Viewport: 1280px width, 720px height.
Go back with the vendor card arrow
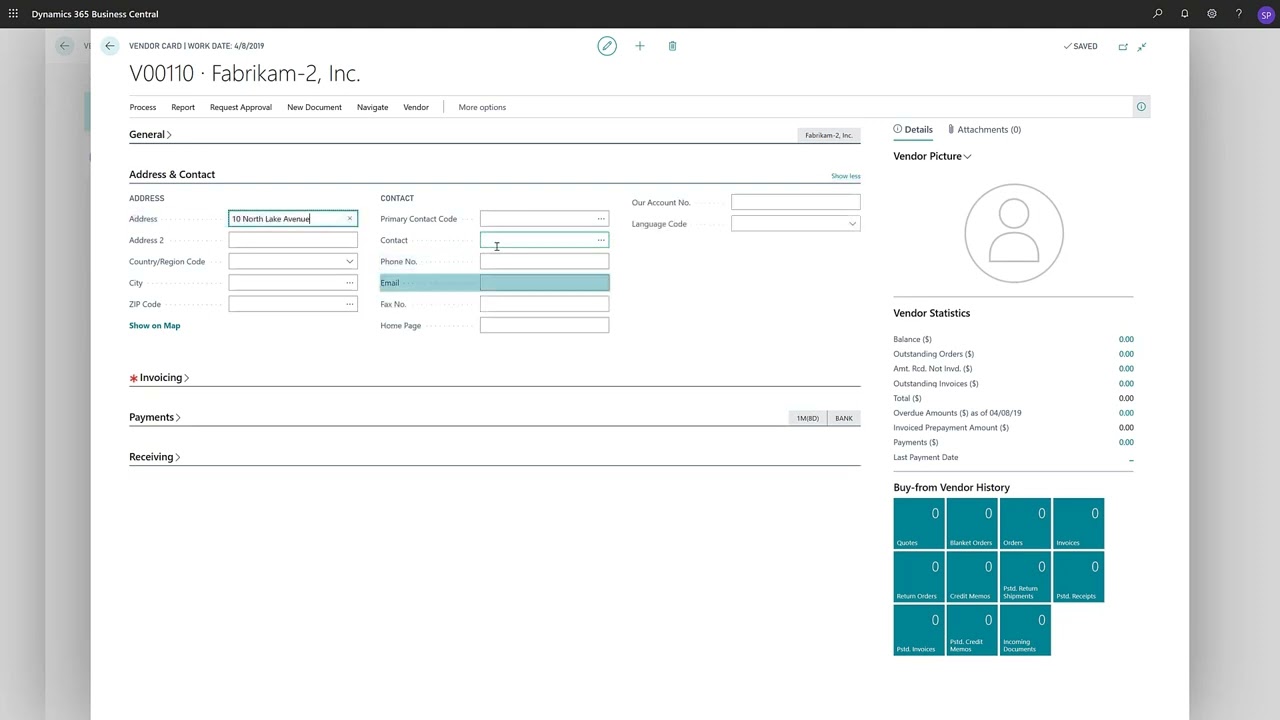(x=110, y=46)
